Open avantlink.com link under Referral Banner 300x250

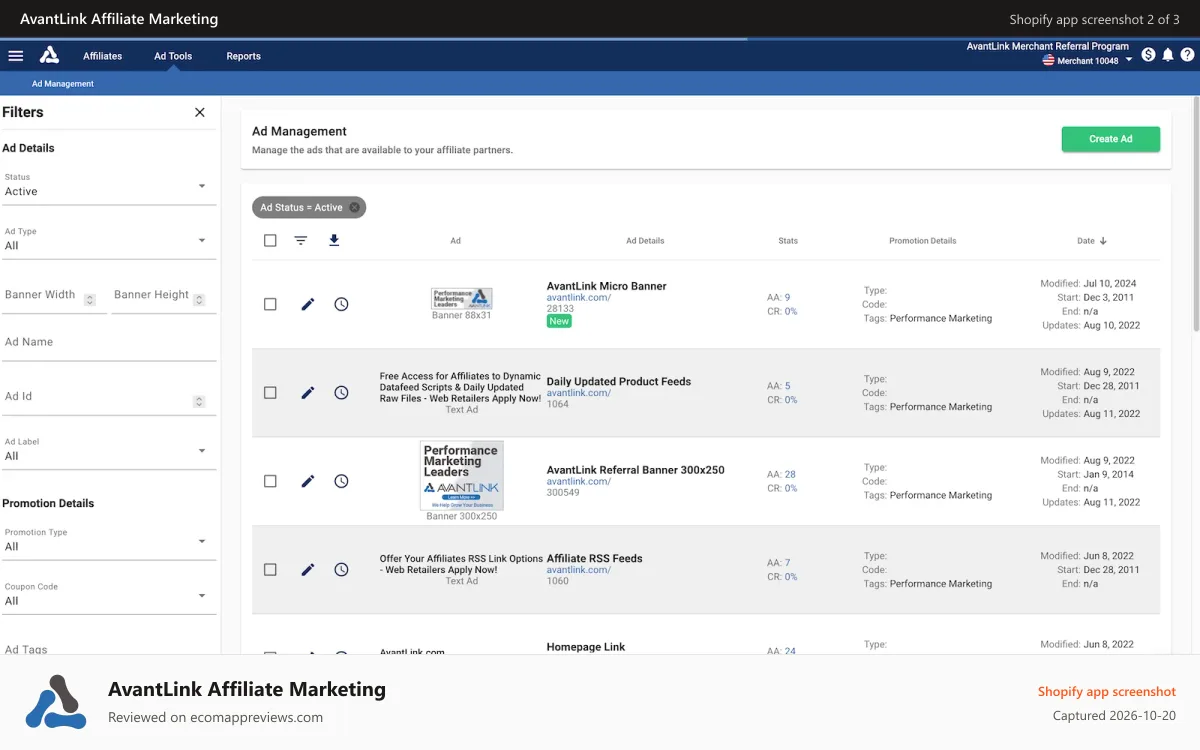tap(578, 481)
